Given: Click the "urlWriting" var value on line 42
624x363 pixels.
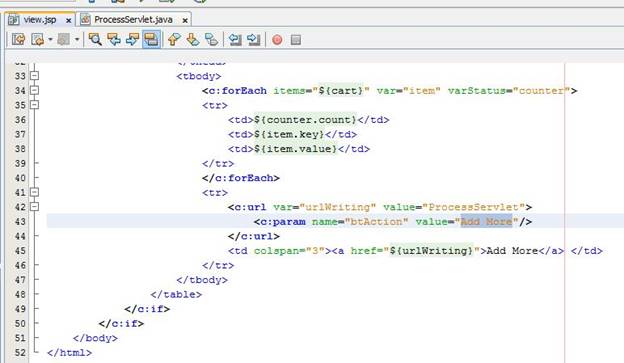Looking at the screenshot, I should [x=337, y=207].
